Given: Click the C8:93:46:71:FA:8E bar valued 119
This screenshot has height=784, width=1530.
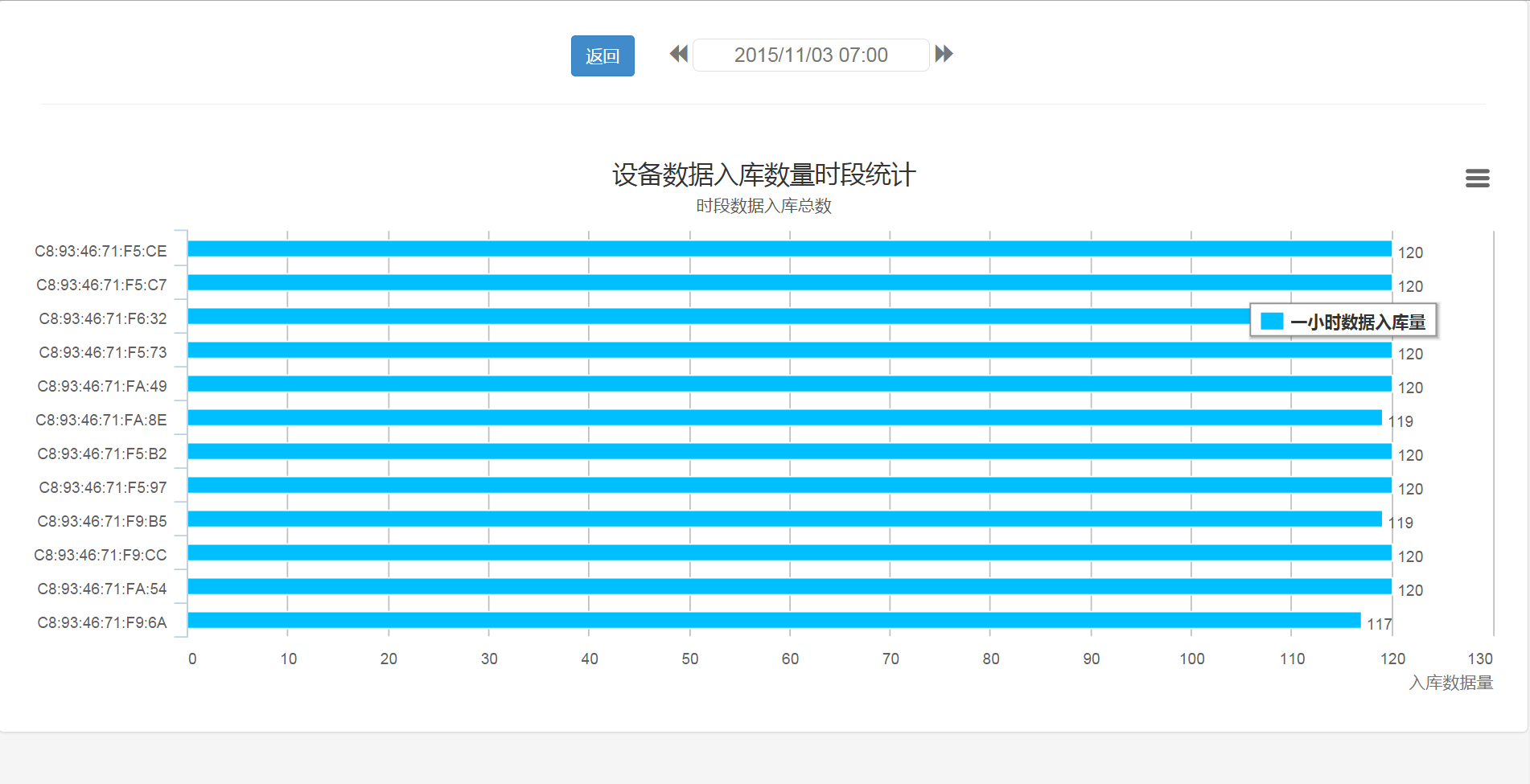Looking at the screenshot, I should pyautogui.click(x=784, y=418).
